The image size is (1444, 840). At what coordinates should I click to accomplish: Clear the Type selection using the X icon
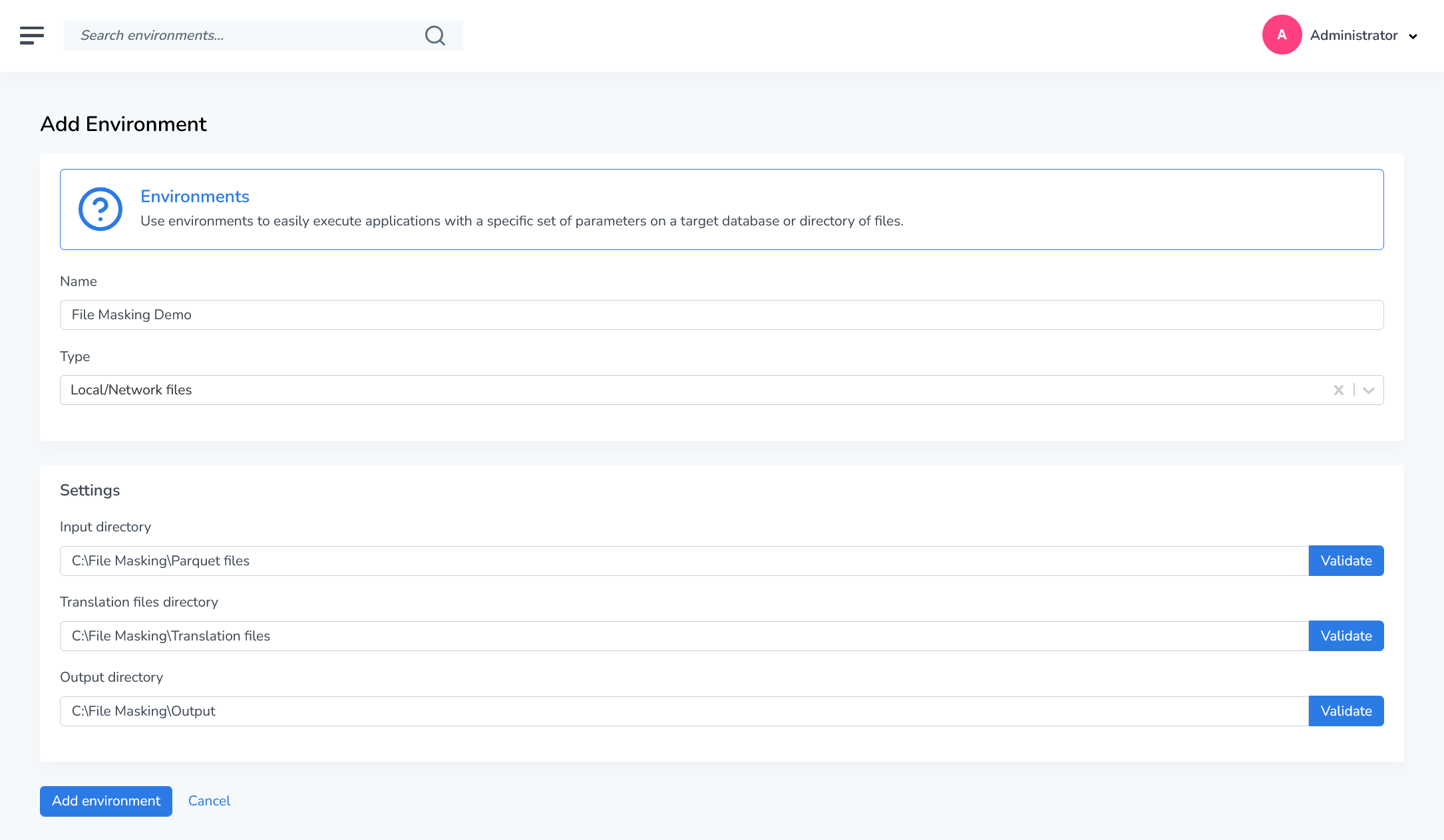tap(1339, 390)
